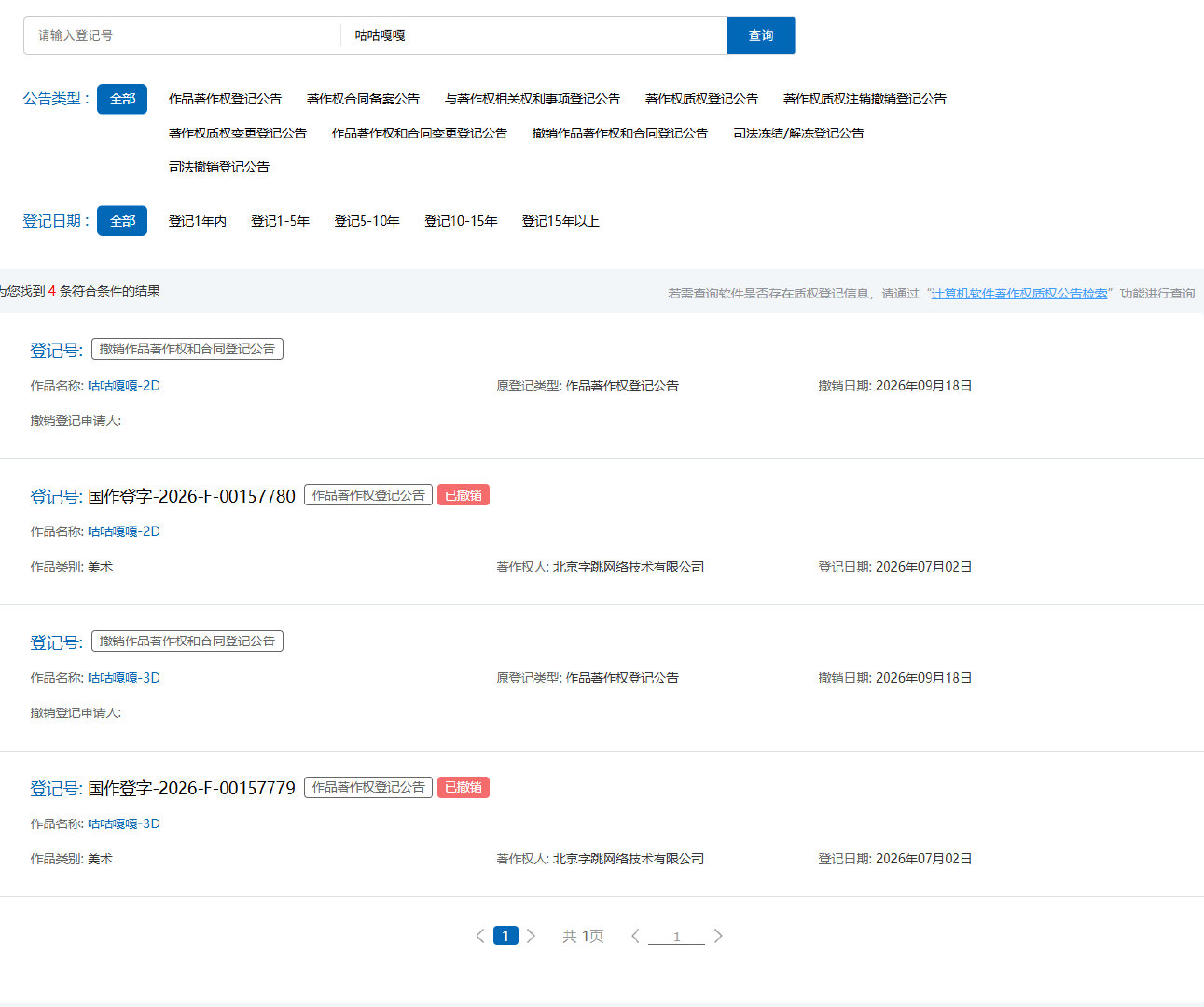The width and height of the screenshot is (1204, 1007).
Task: Filter registrations by 登记1-5年
Action: [280, 221]
